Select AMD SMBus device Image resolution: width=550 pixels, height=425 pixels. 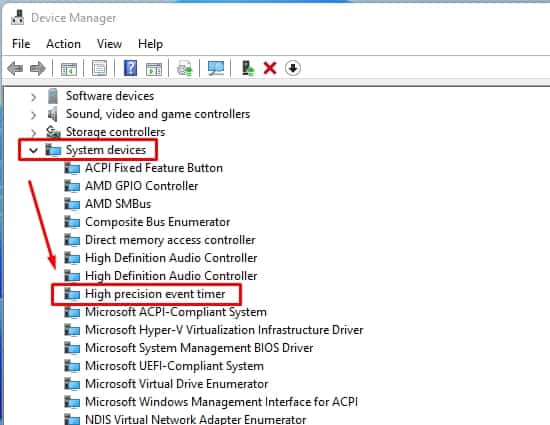[x=118, y=204]
